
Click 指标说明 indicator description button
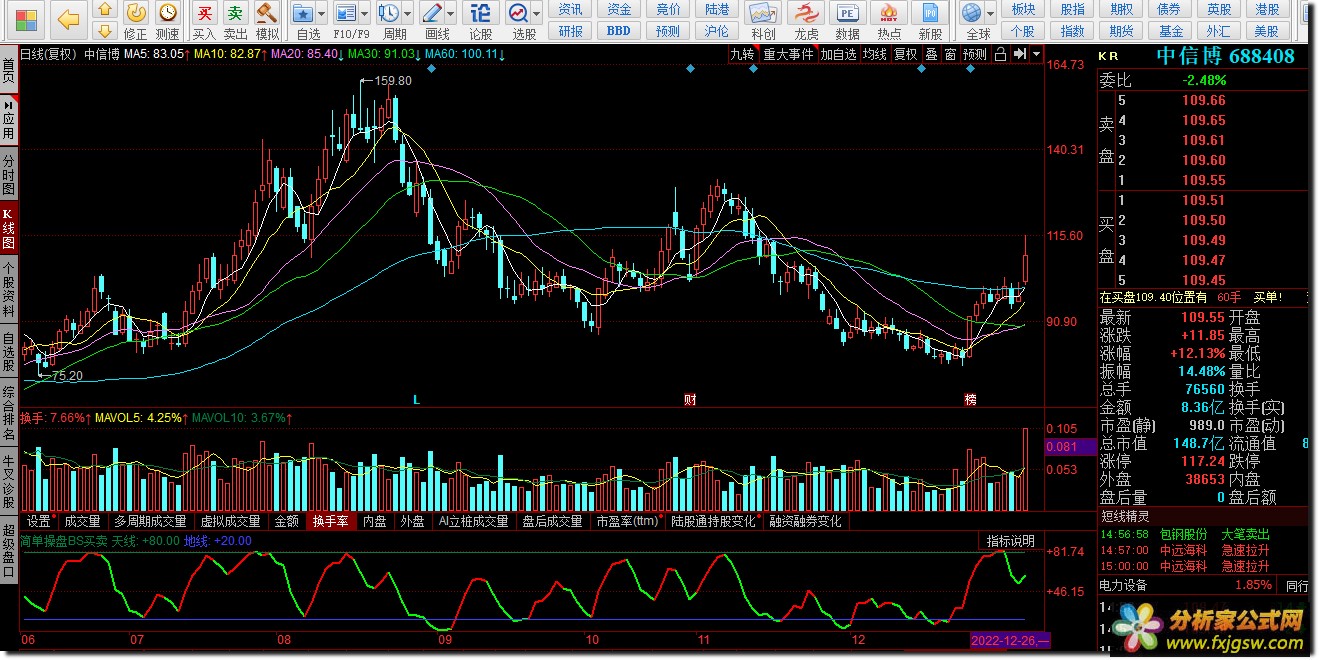(1011, 541)
